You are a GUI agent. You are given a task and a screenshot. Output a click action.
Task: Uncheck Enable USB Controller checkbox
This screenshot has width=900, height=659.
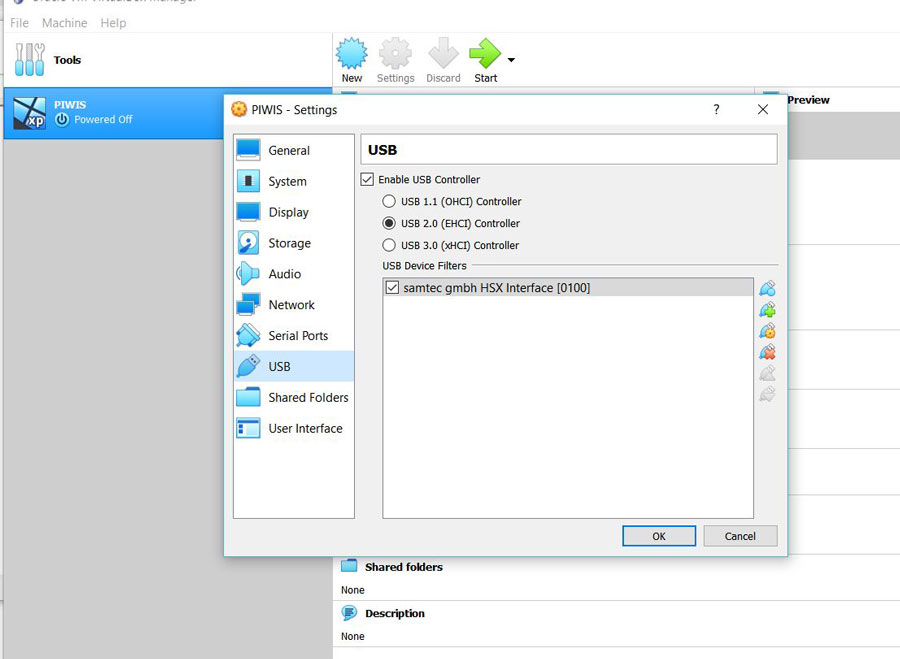[x=367, y=180]
